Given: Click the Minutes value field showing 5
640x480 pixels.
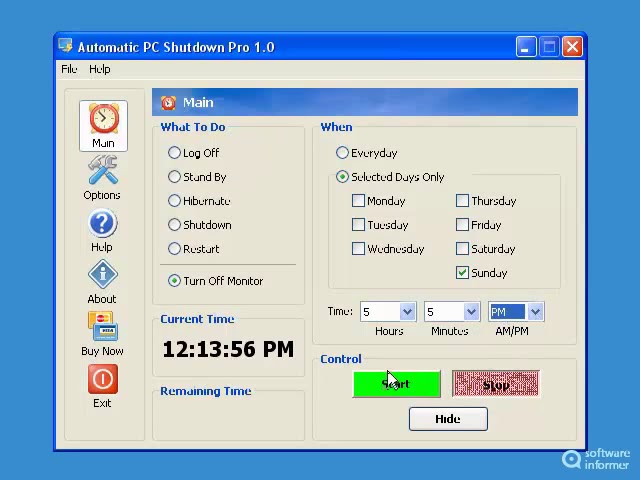Looking at the screenshot, I should [x=444, y=312].
